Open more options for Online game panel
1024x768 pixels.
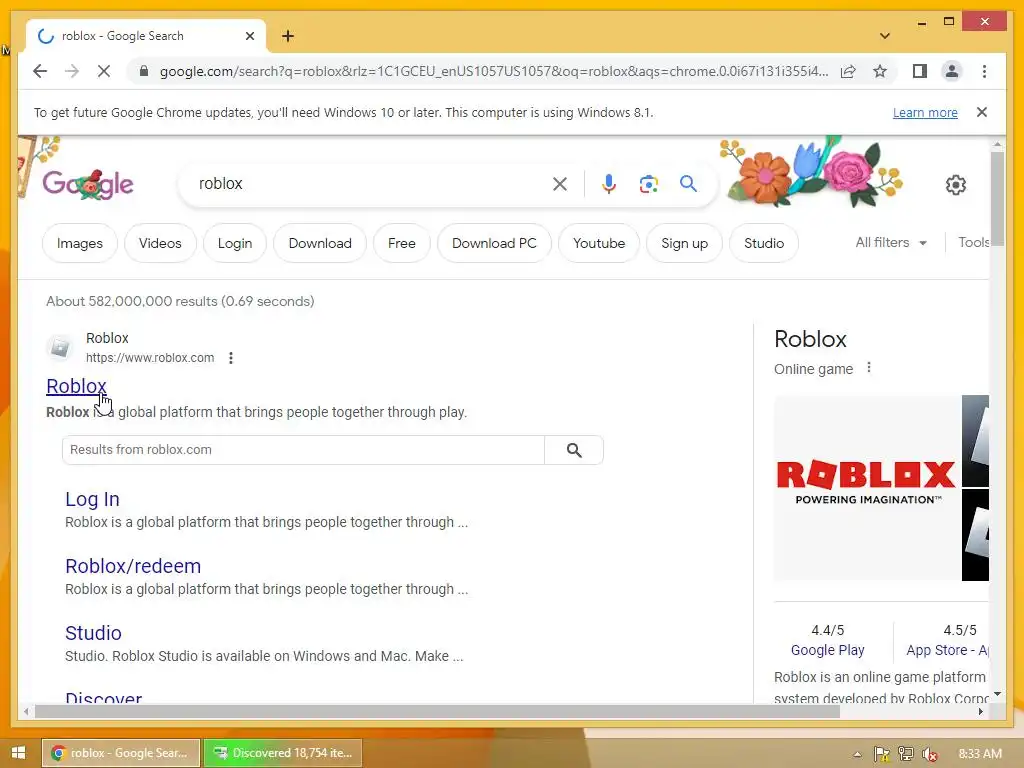pyautogui.click(x=869, y=368)
